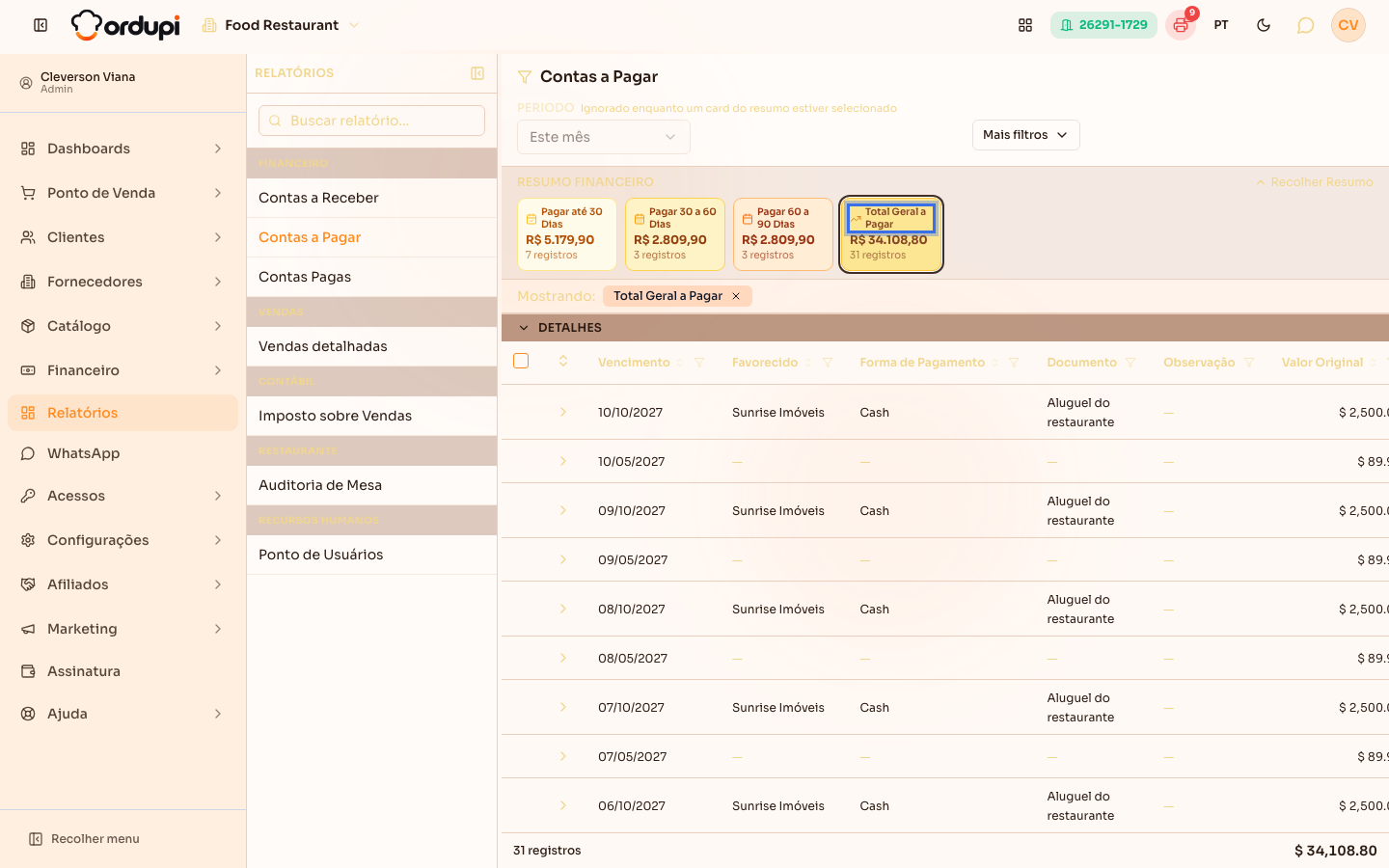1389x868 pixels.
Task: Expand the Ponto de Venda sidebar menu
Action: pyautogui.click(x=123, y=193)
